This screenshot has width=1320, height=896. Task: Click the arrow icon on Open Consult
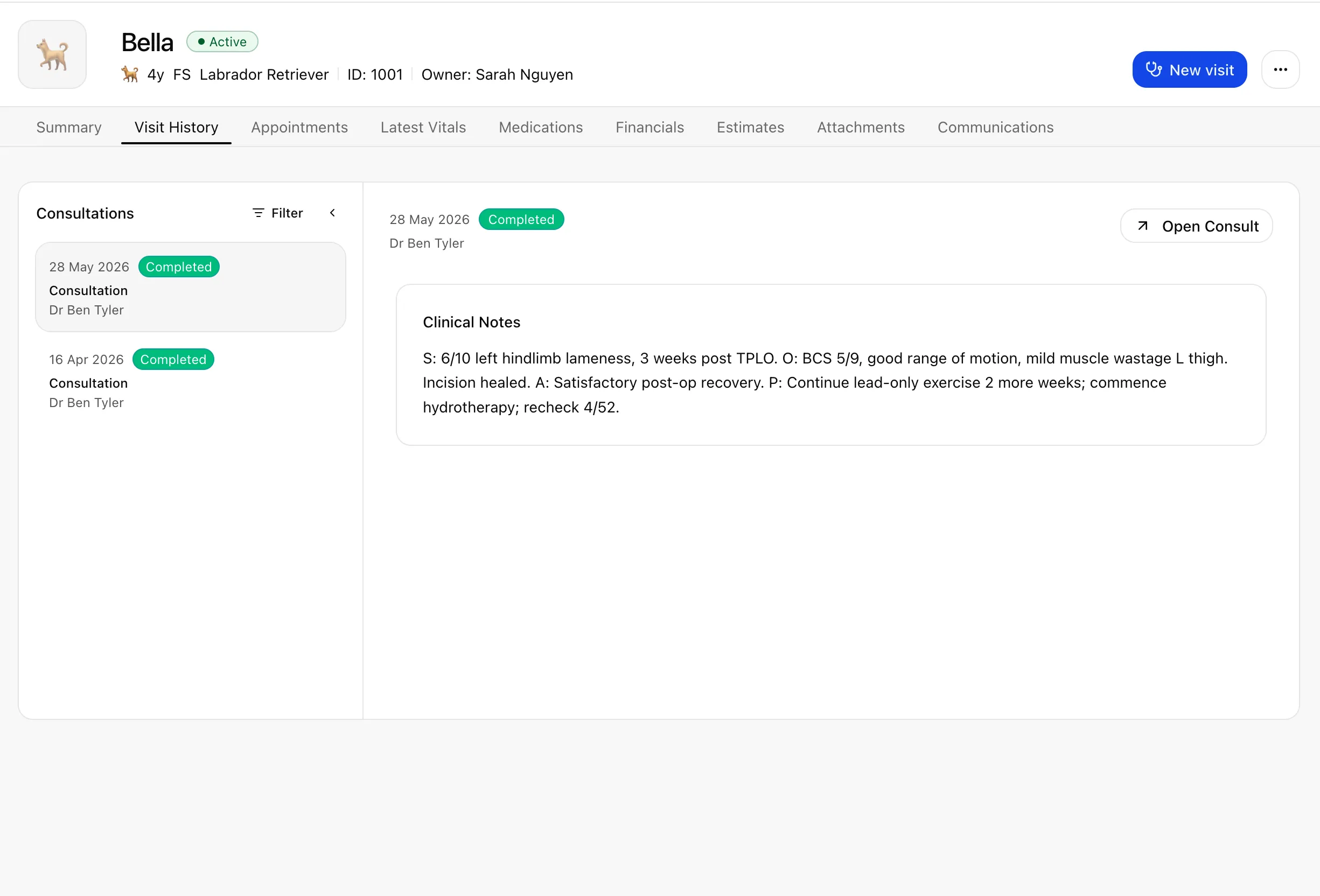click(1143, 226)
